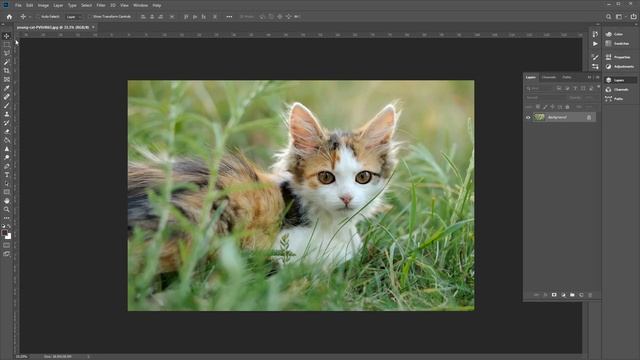Open the File menu

click(18, 5)
